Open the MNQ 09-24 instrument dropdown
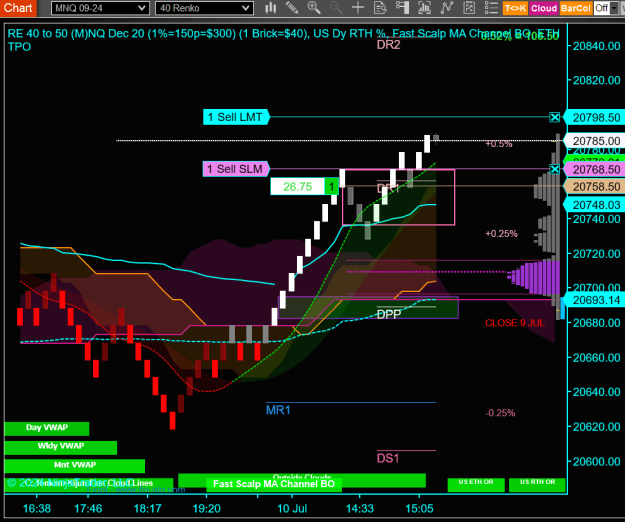This screenshot has height=522, width=625. coord(100,8)
